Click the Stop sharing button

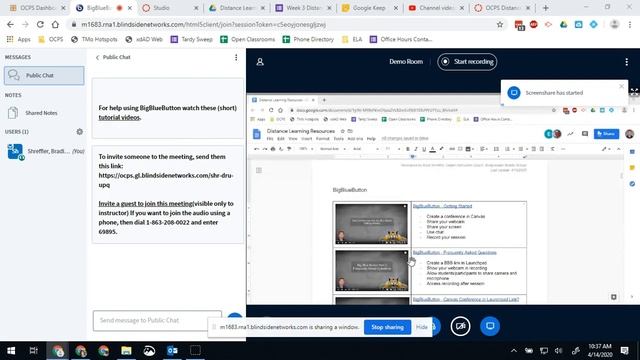point(387,327)
